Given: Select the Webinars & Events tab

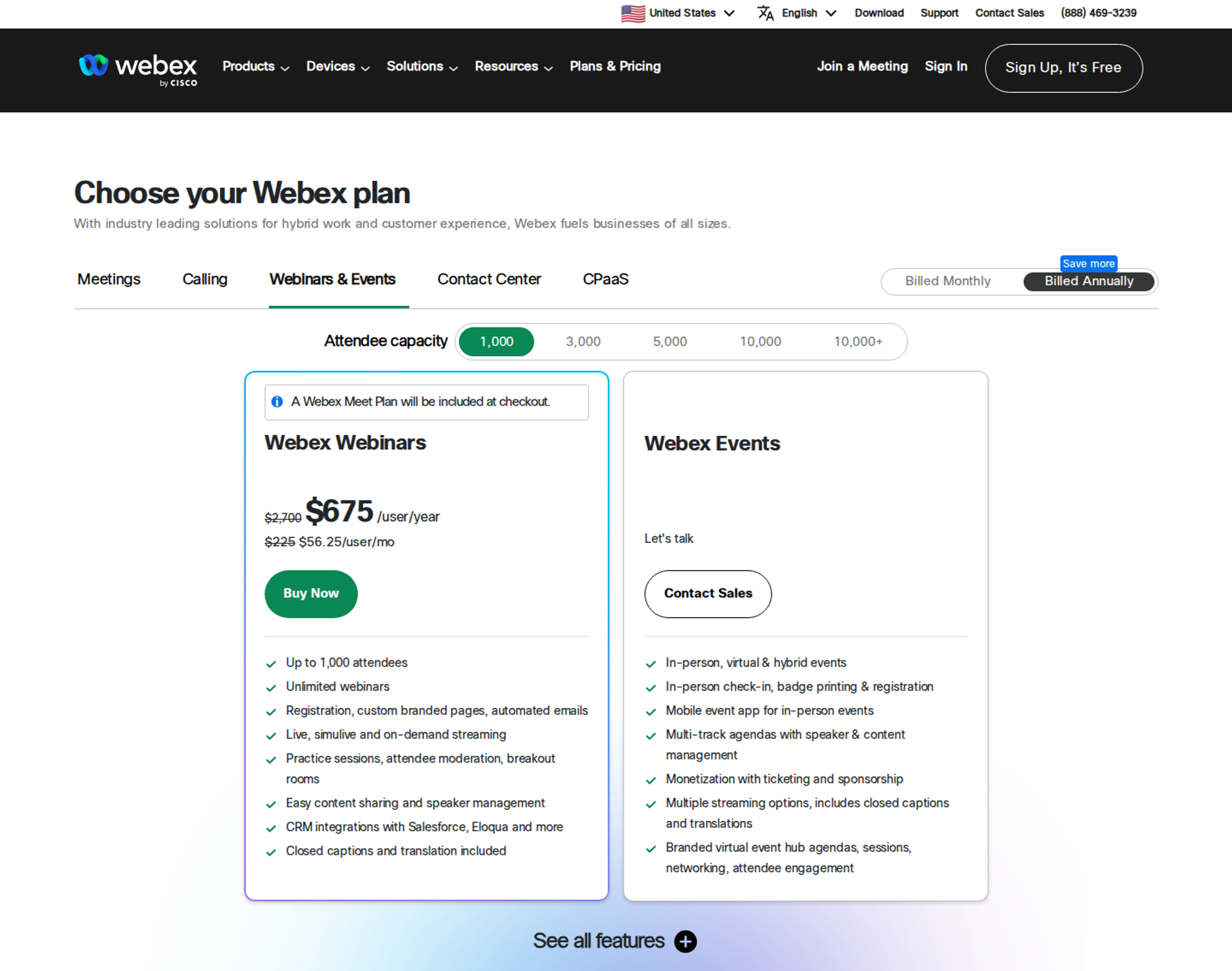Looking at the screenshot, I should coord(332,280).
